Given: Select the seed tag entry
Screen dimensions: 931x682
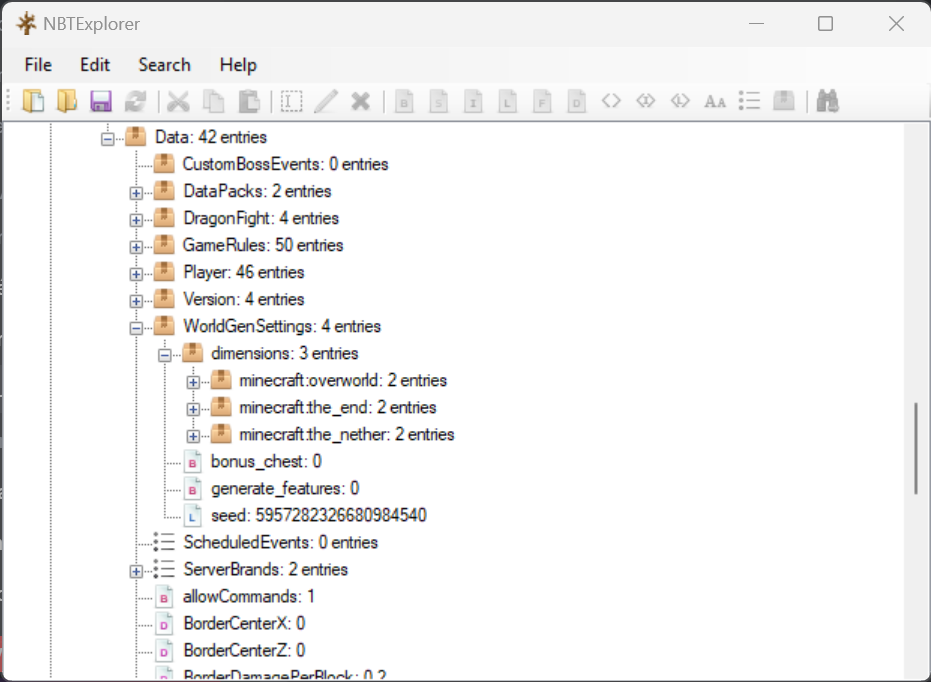Looking at the screenshot, I should click(318, 516).
